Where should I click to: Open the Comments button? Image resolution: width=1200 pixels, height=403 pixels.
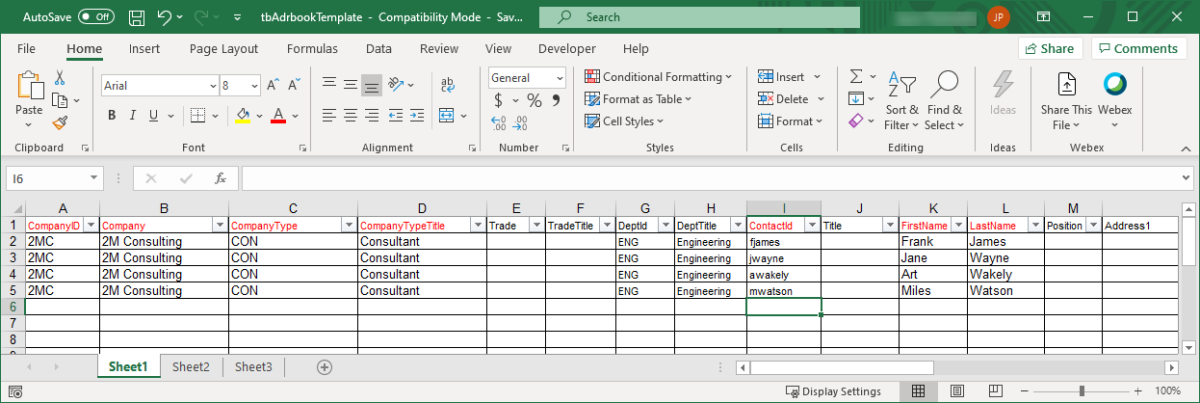pyautogui.click(x=1136, y=48)
